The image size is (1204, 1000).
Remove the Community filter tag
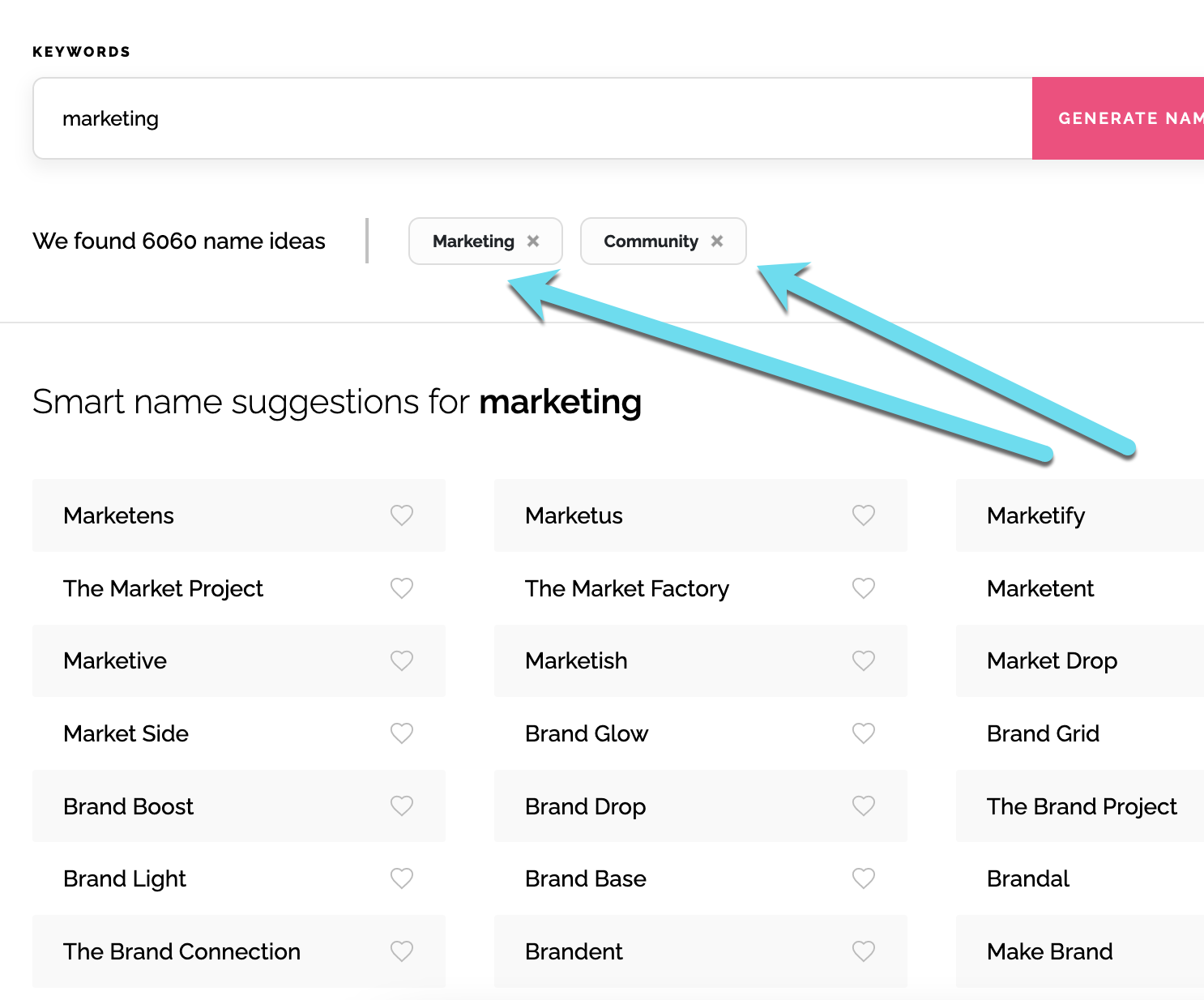(x=716, y=241)
